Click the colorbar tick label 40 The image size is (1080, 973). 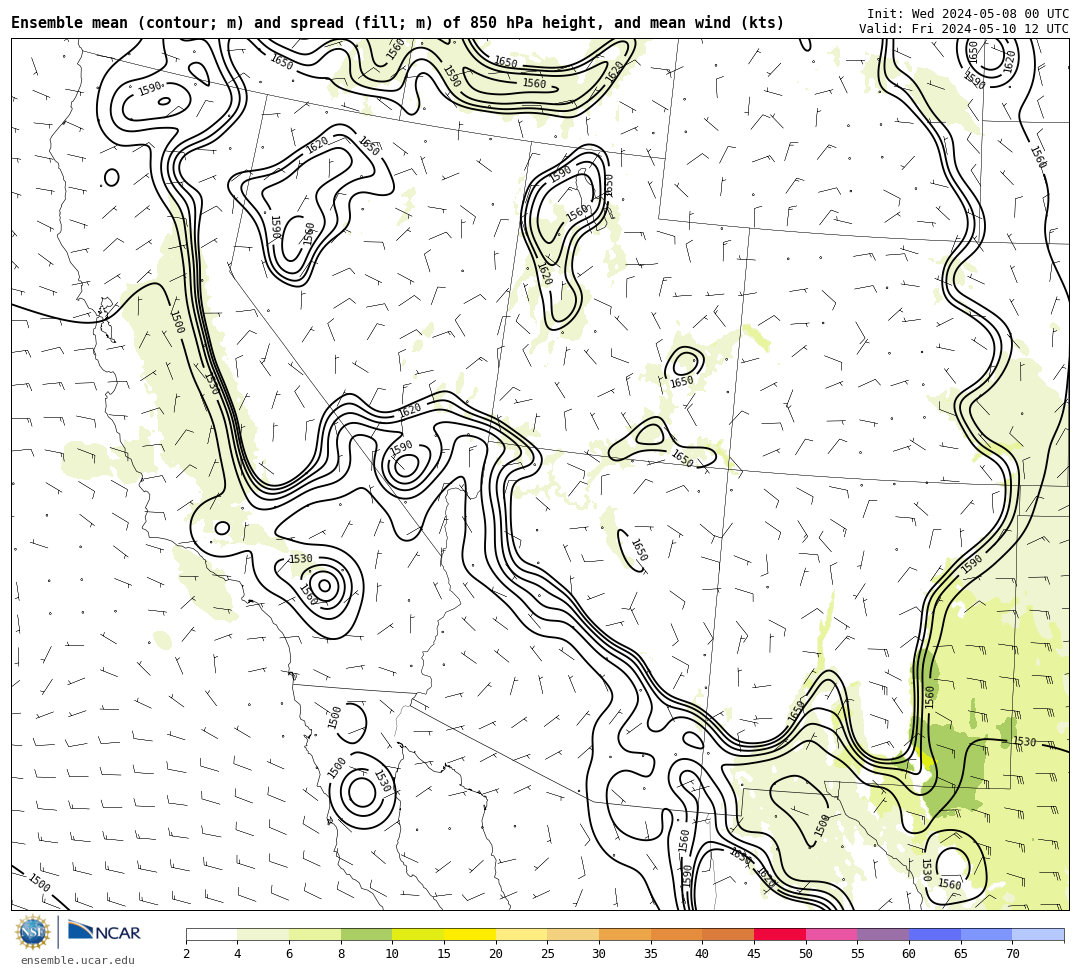tap(703, 954)
